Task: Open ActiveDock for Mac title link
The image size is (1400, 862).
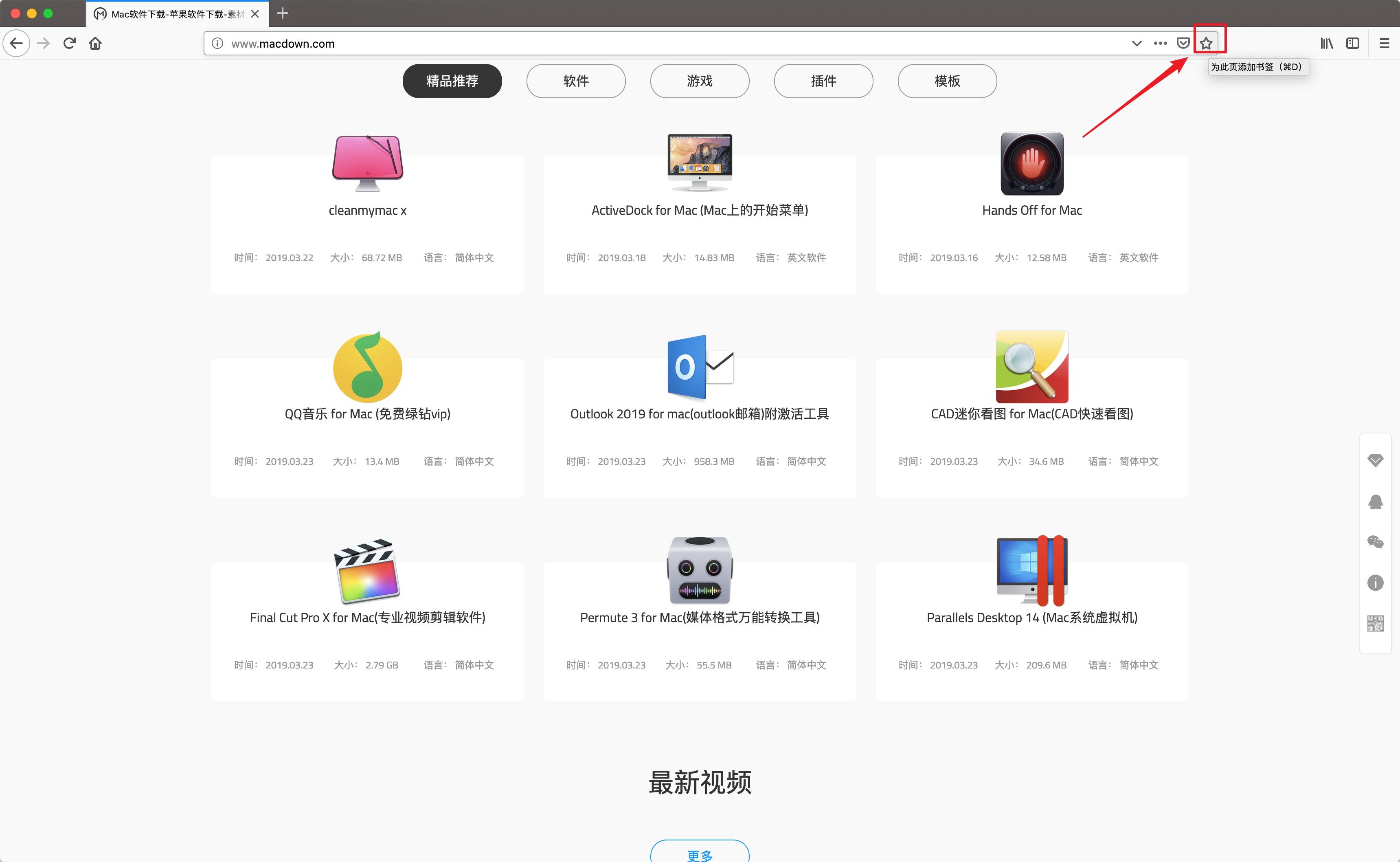Action: point(700,210)
